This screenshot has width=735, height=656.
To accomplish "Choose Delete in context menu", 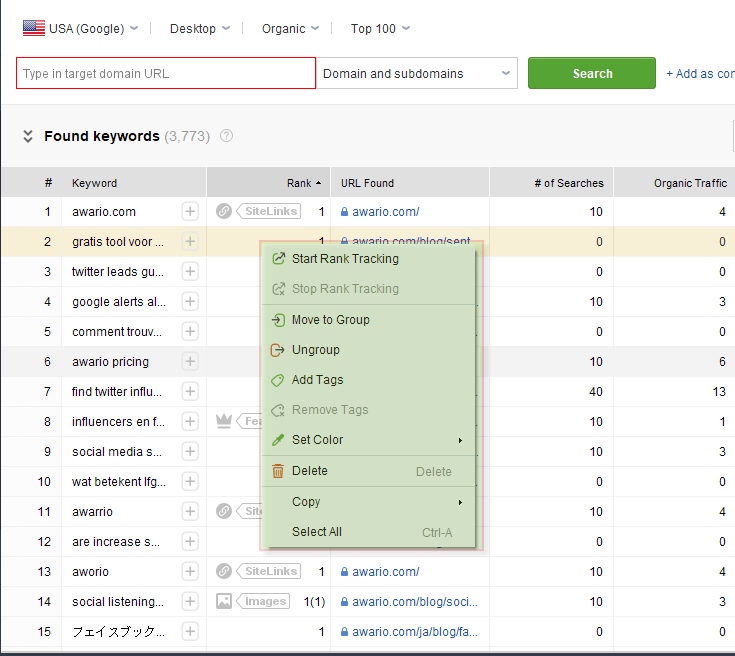I will 369,471.
